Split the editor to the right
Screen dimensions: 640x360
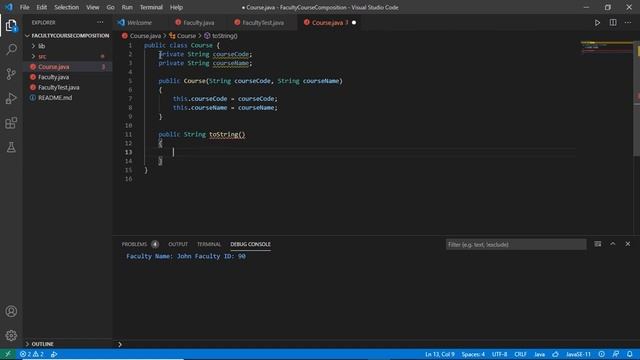click(613, 23)
